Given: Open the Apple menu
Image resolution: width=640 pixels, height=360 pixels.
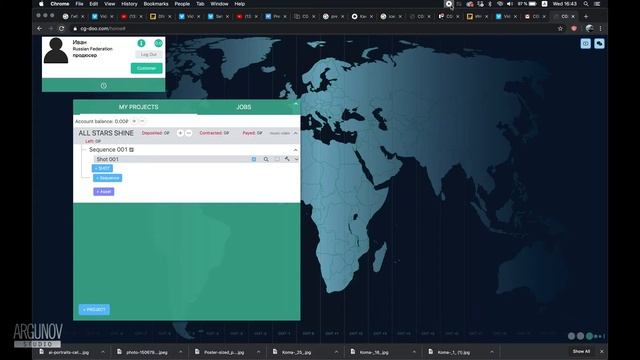Looking at the screenshot, I should [41, 4].
